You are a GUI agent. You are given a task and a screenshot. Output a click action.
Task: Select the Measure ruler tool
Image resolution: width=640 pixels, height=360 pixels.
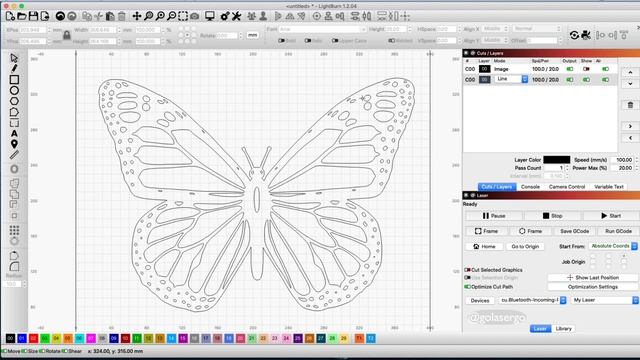tap(14, 155)
